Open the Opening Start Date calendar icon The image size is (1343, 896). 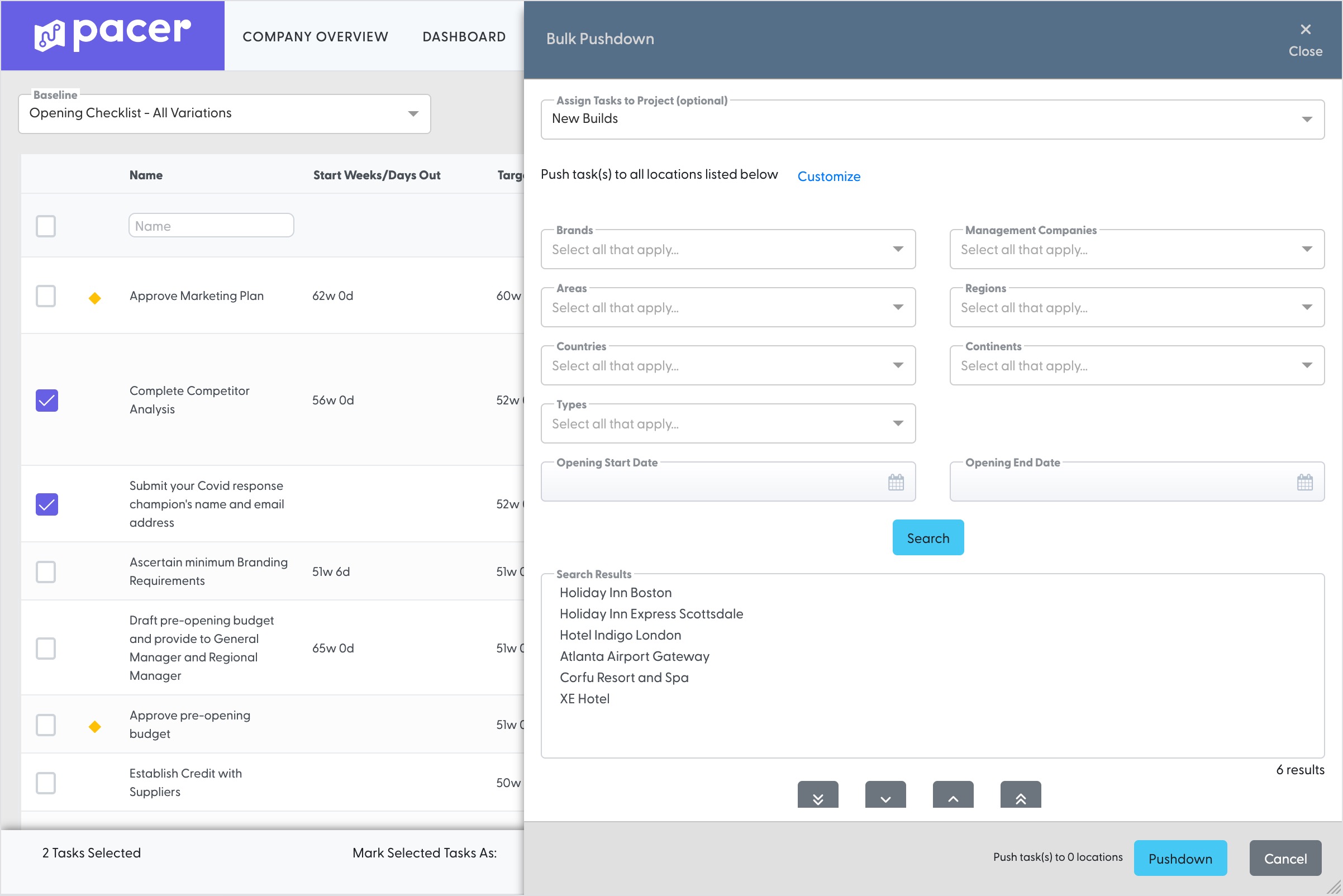[x=896, y=482]
